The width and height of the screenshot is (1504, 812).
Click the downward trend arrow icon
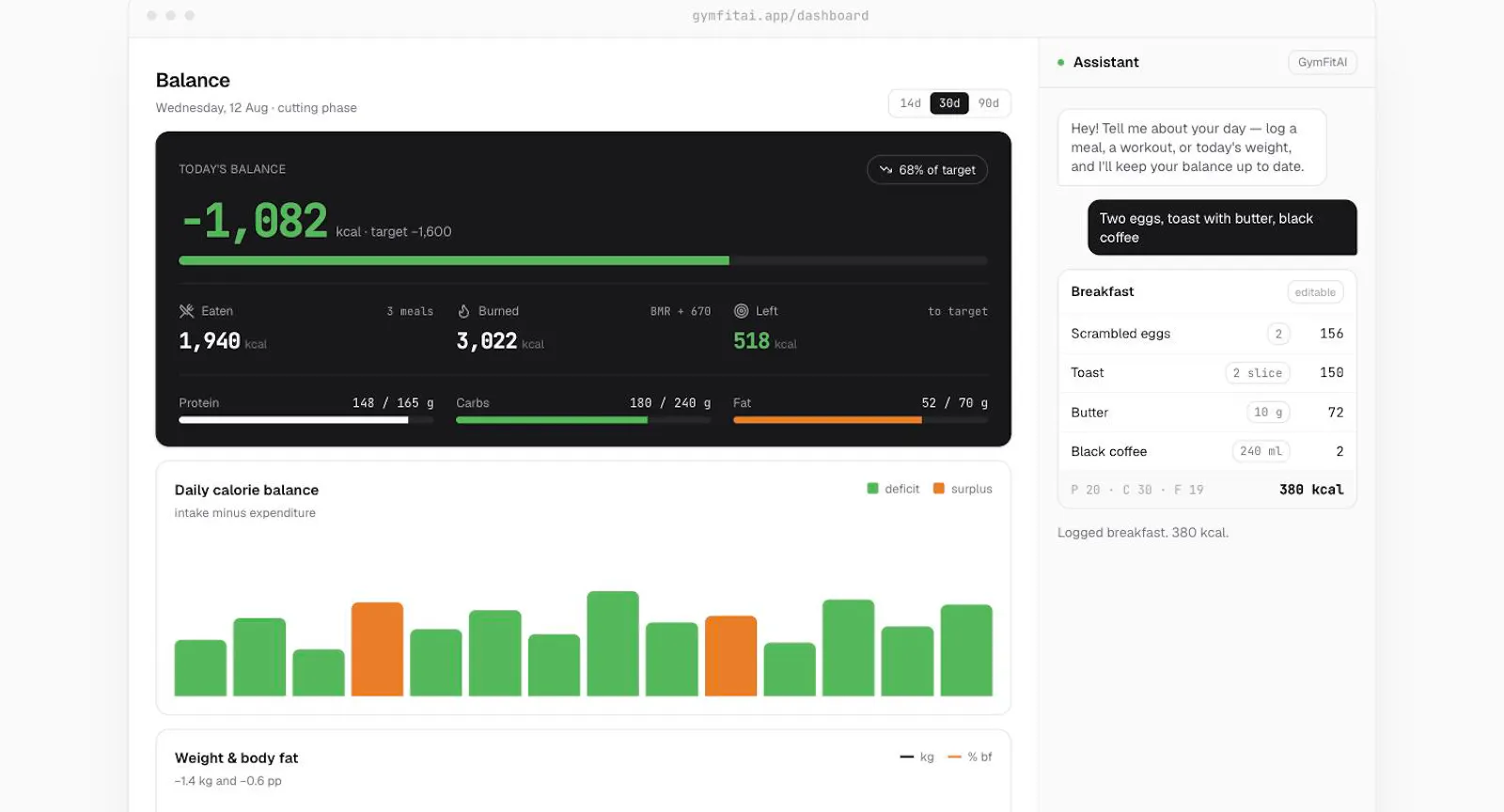pos(885,170)
